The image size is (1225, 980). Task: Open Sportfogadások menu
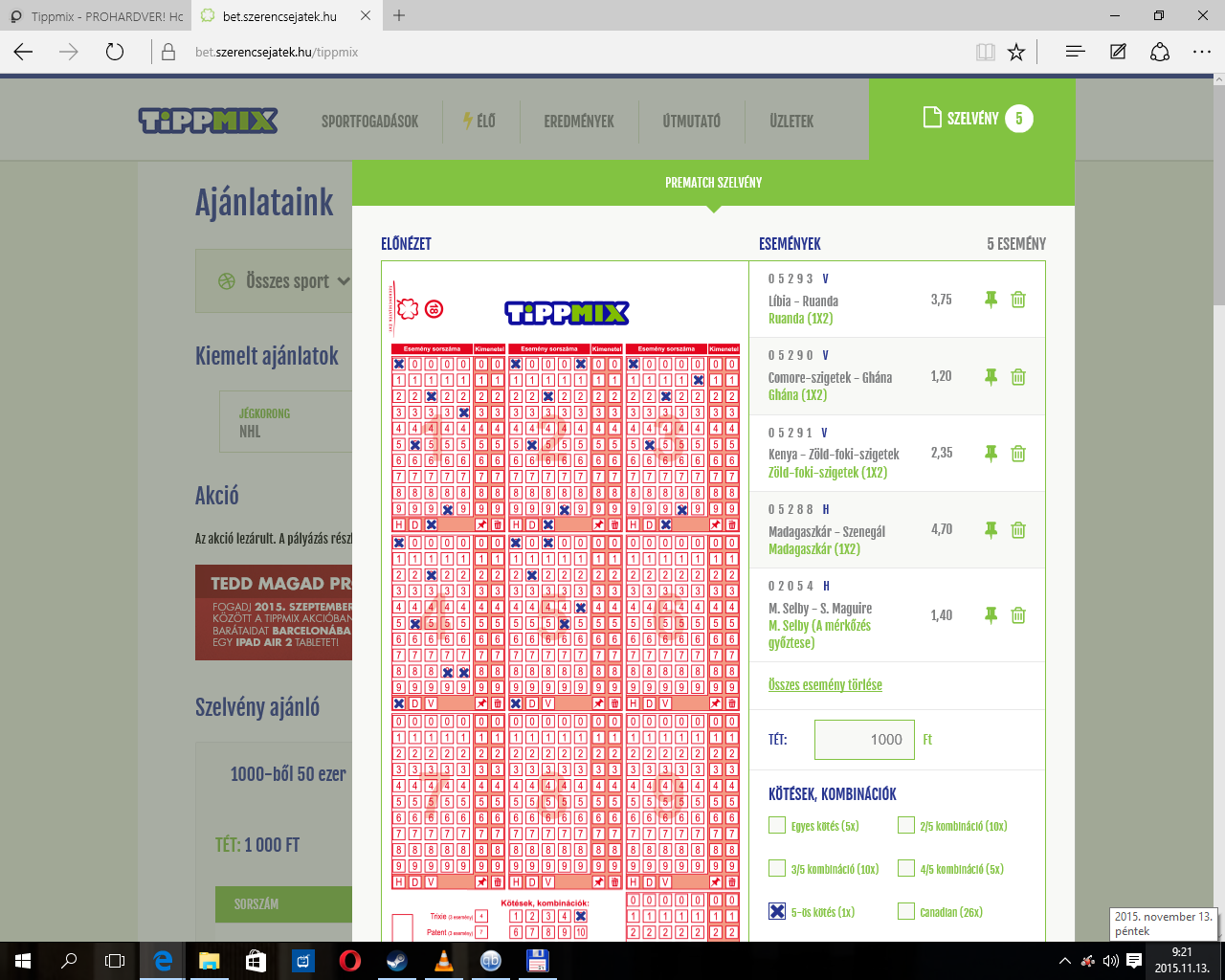(370, 122)
